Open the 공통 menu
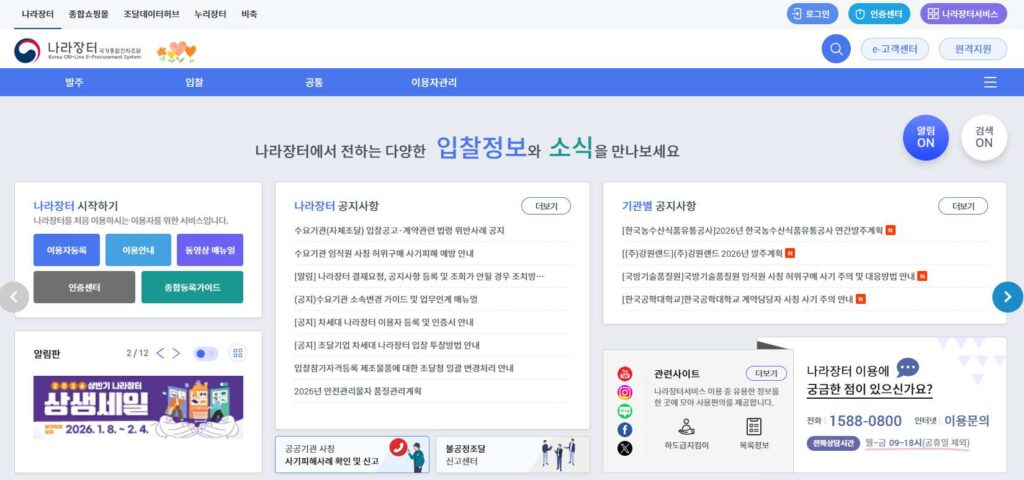1024x480 pixels. [x=314, y=82]
